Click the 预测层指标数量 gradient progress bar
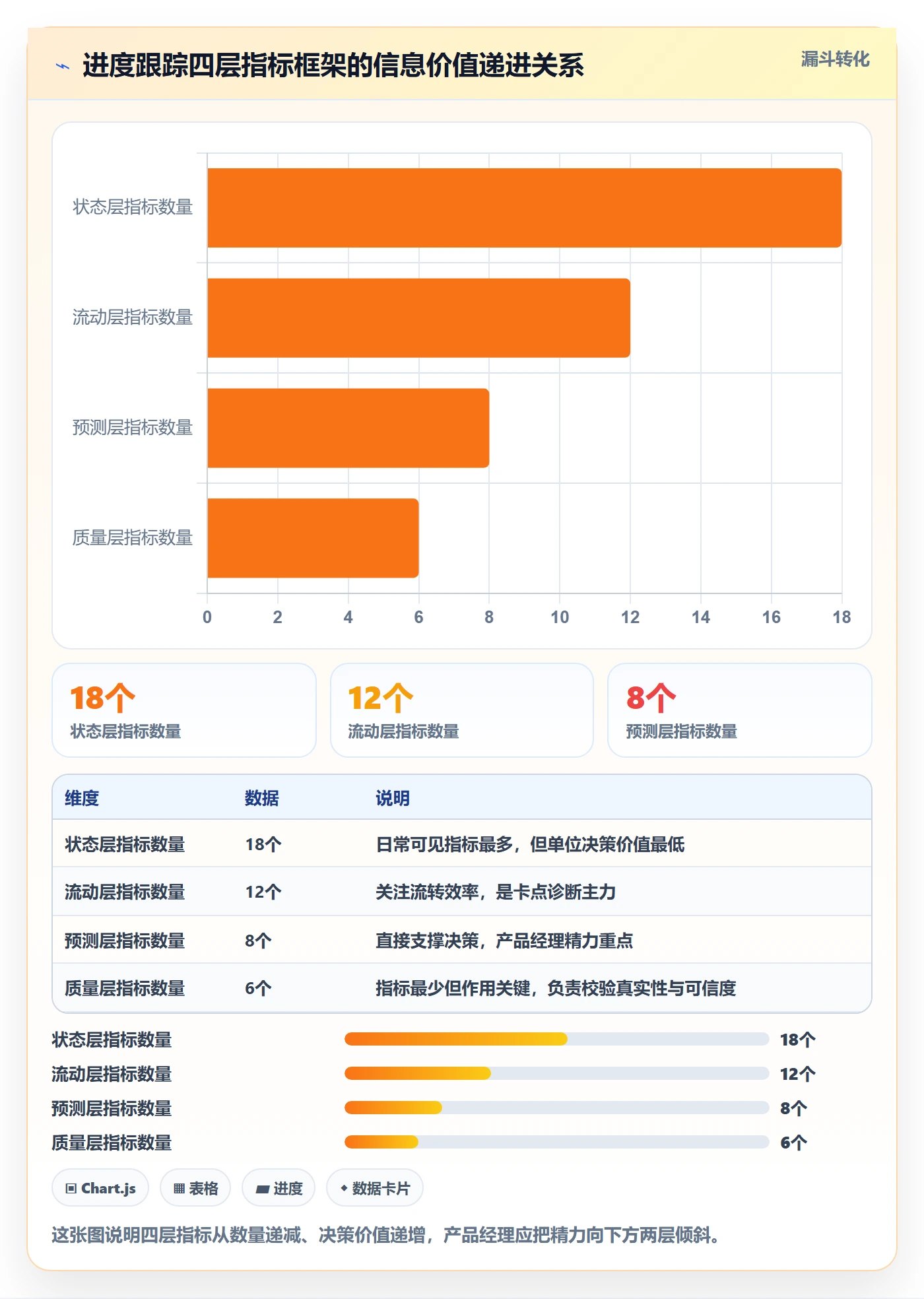Image resolution: width=924 pixels, height=1299 pixels. [x=556, y=1108]
